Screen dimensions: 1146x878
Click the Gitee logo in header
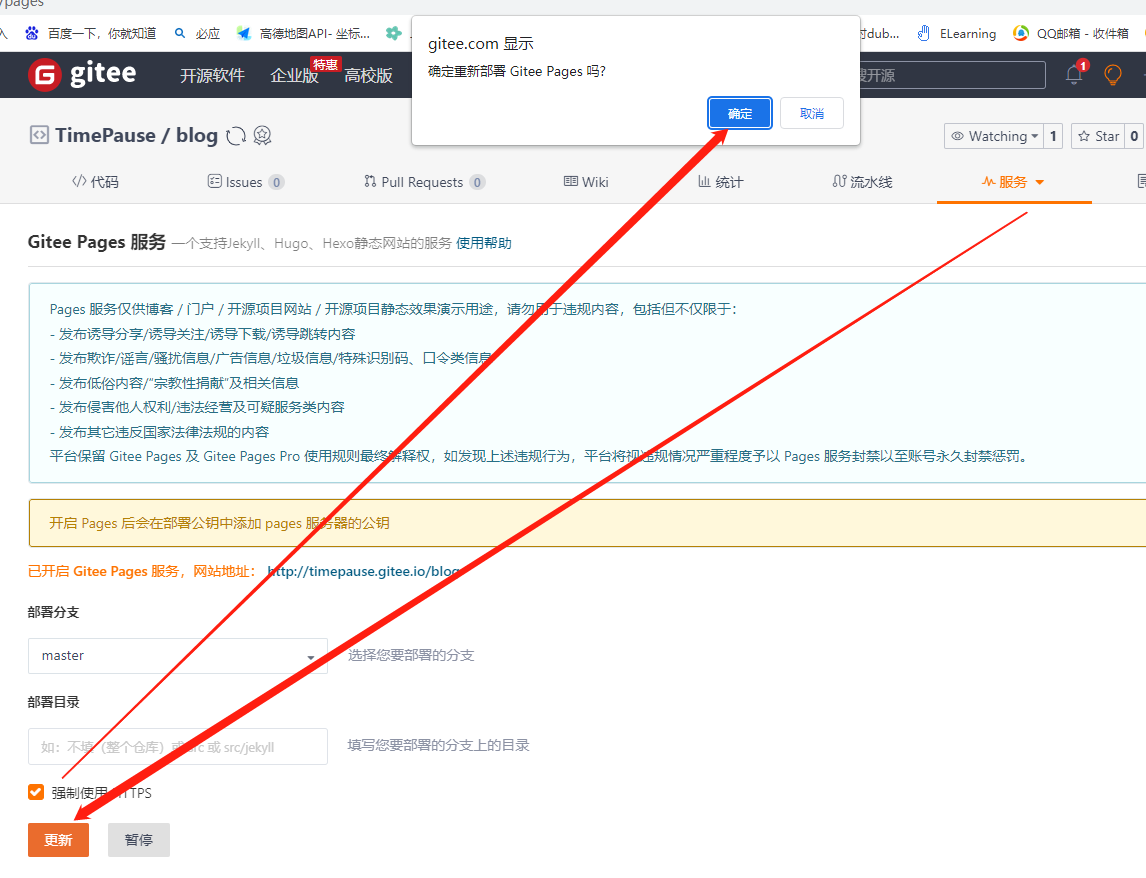point(82,75)
